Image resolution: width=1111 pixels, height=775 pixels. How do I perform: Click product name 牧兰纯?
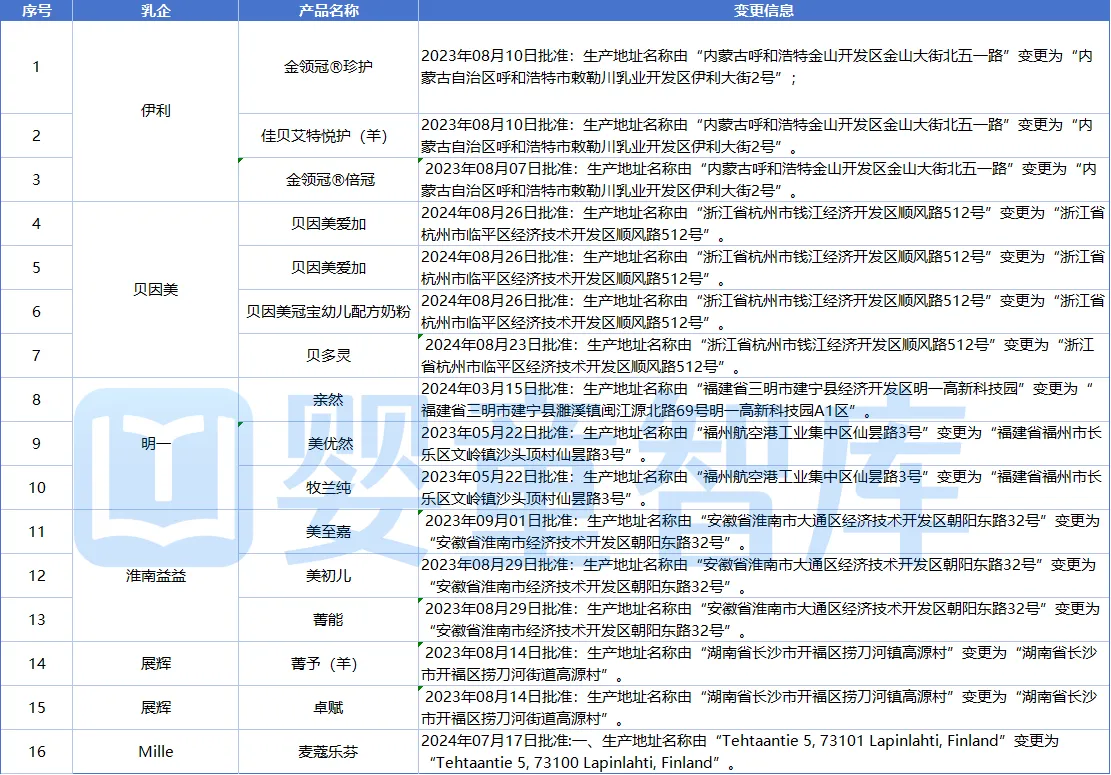point(328,487)
